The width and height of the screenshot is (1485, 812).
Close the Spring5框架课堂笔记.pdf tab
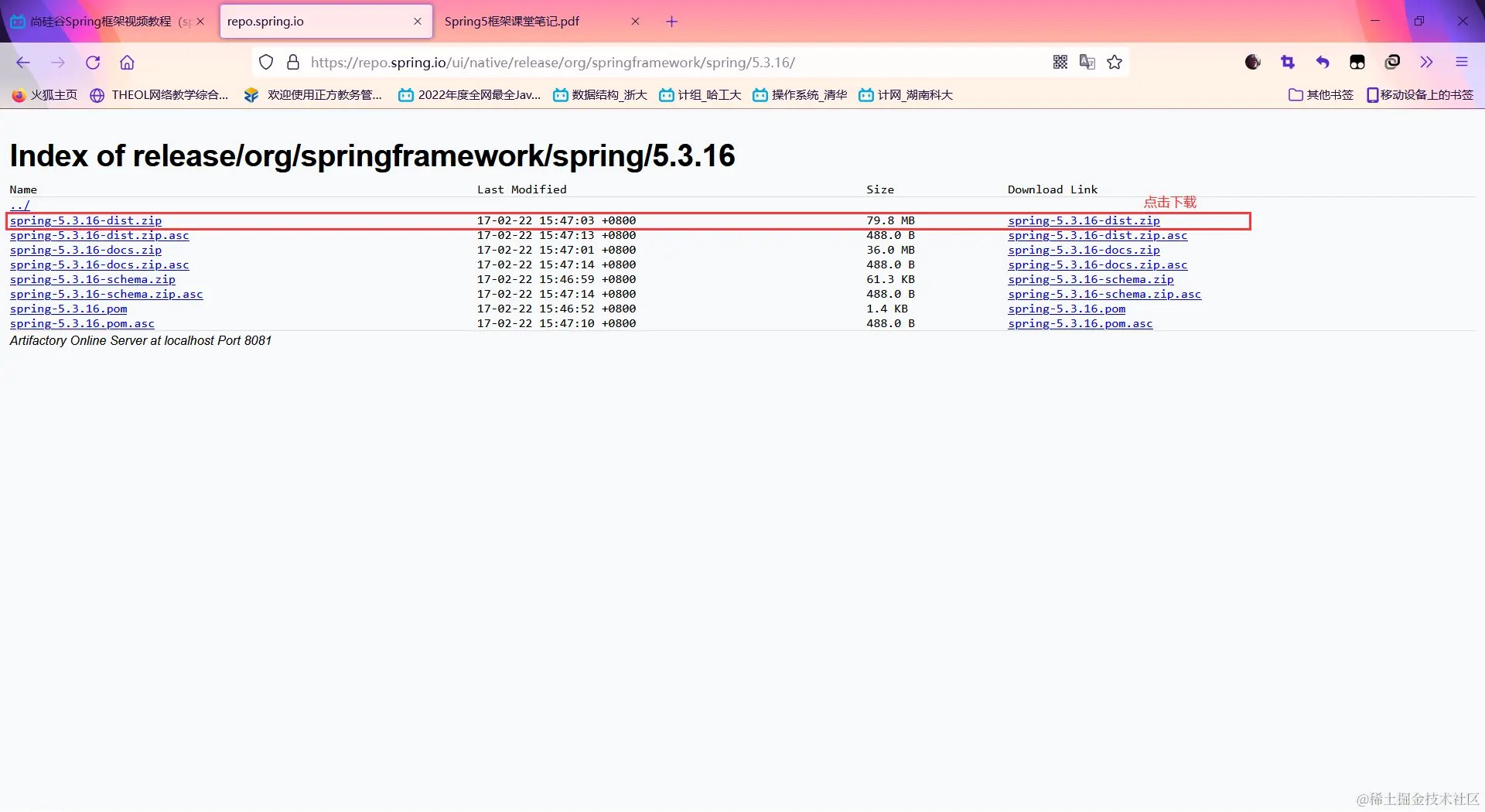point(635,22)
